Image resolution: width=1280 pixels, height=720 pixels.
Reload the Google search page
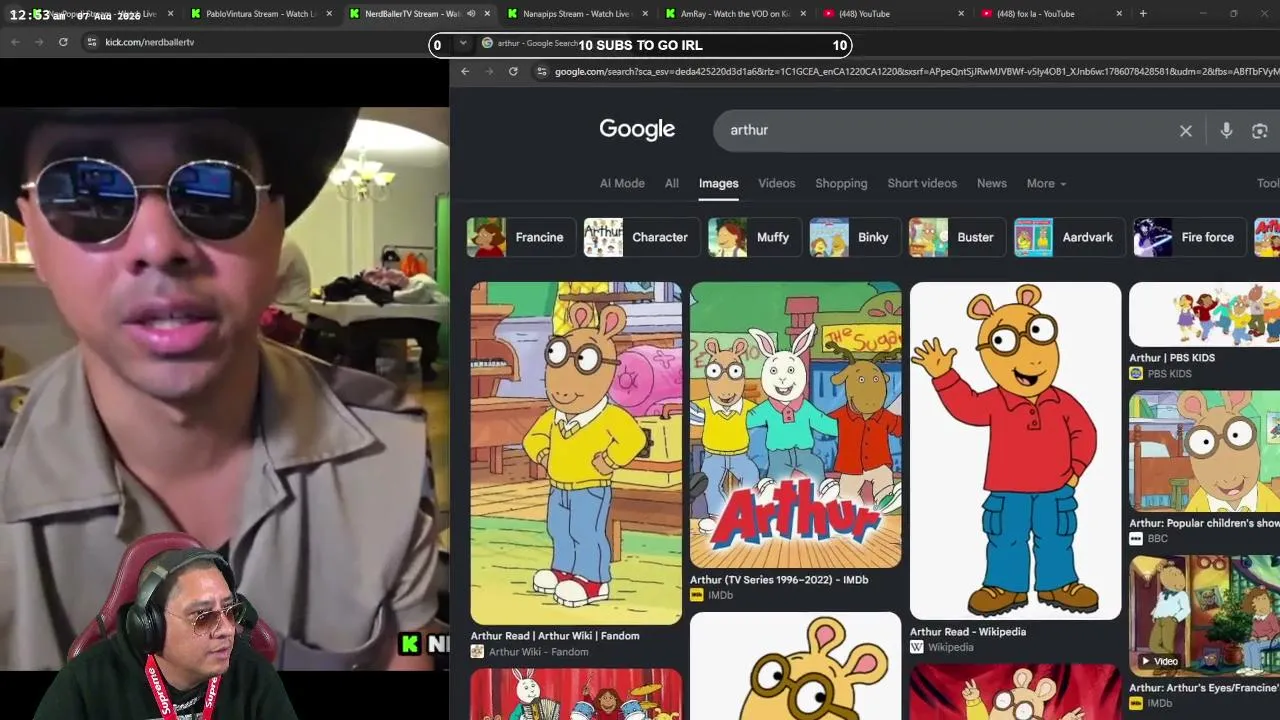513,71
